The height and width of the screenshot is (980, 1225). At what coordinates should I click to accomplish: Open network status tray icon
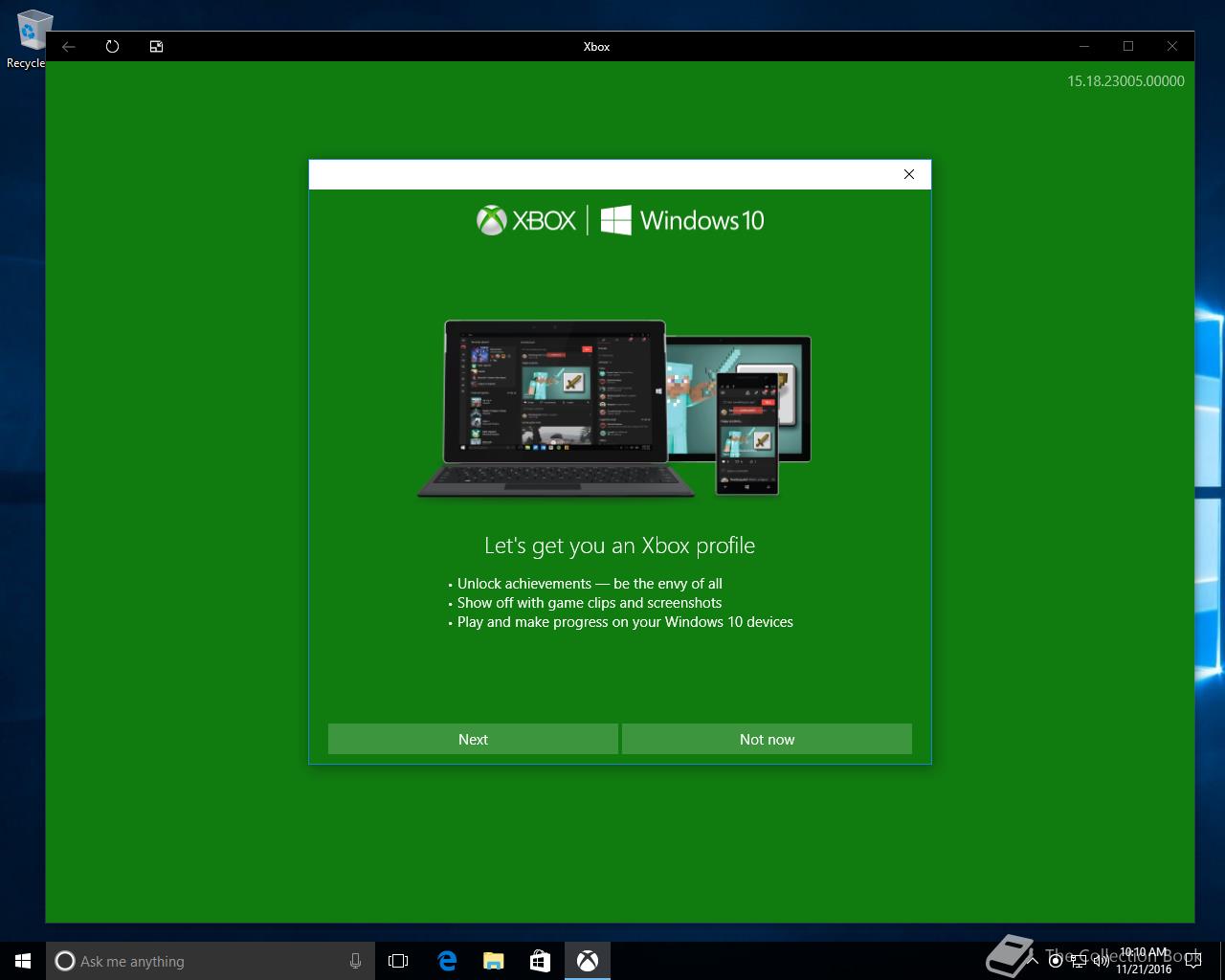[1079, 961]
